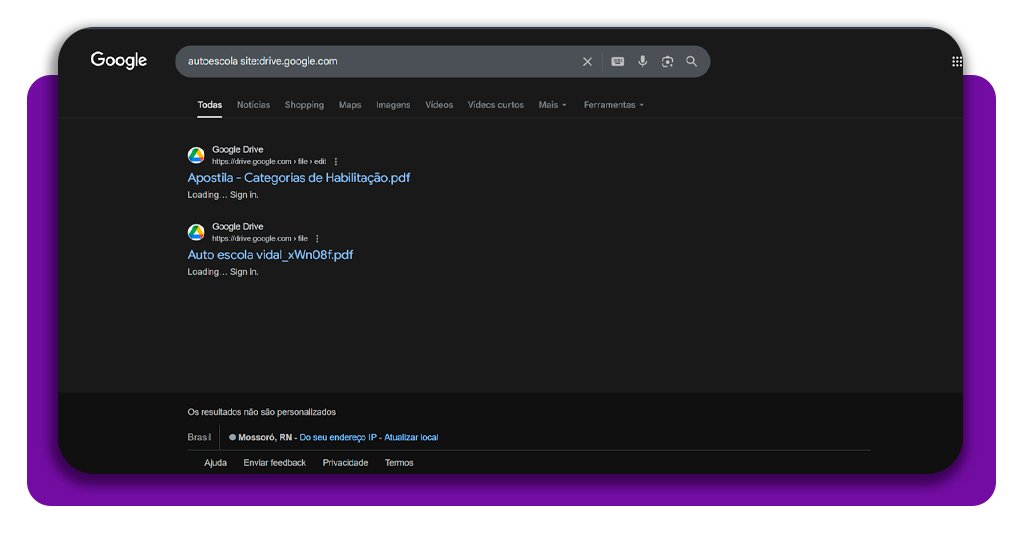The image size is (1024, 536).
Task: Open Apostila - Categorias de Habilitação.pdf link
Action: [298, 178]
